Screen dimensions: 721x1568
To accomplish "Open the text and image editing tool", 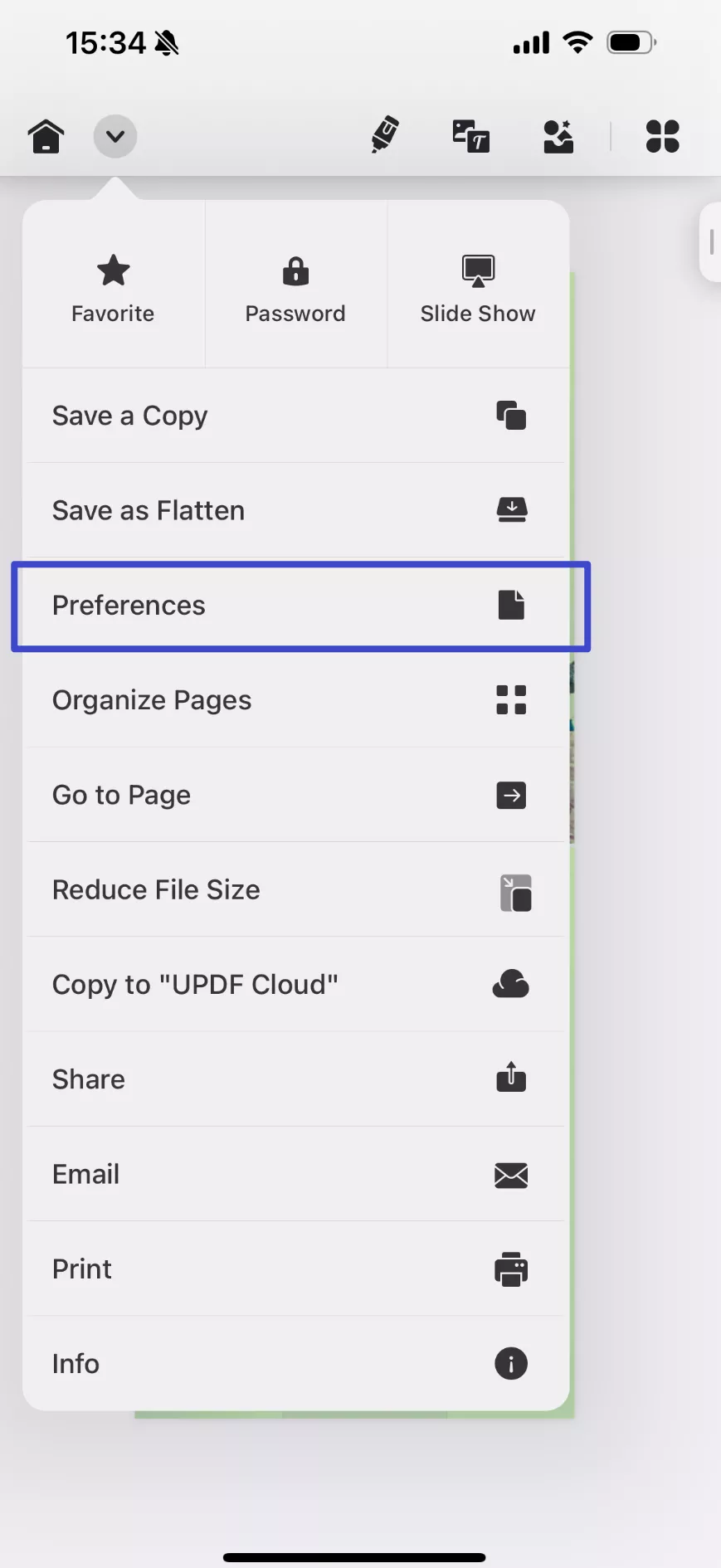I will coord(470,136).
